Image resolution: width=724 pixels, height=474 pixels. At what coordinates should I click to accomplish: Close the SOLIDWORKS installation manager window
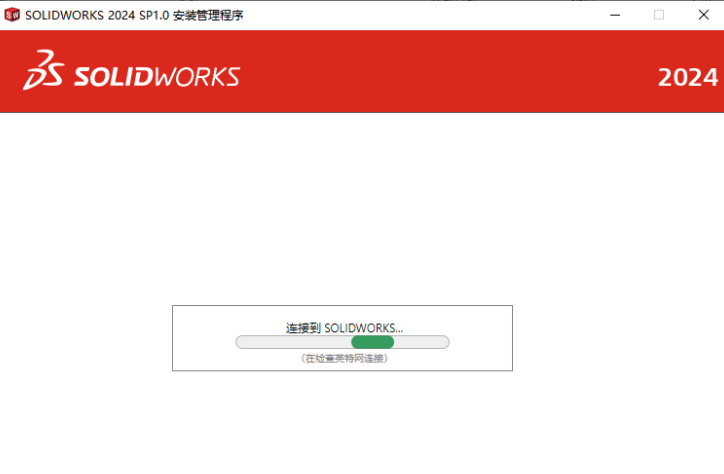pos(703,15)
